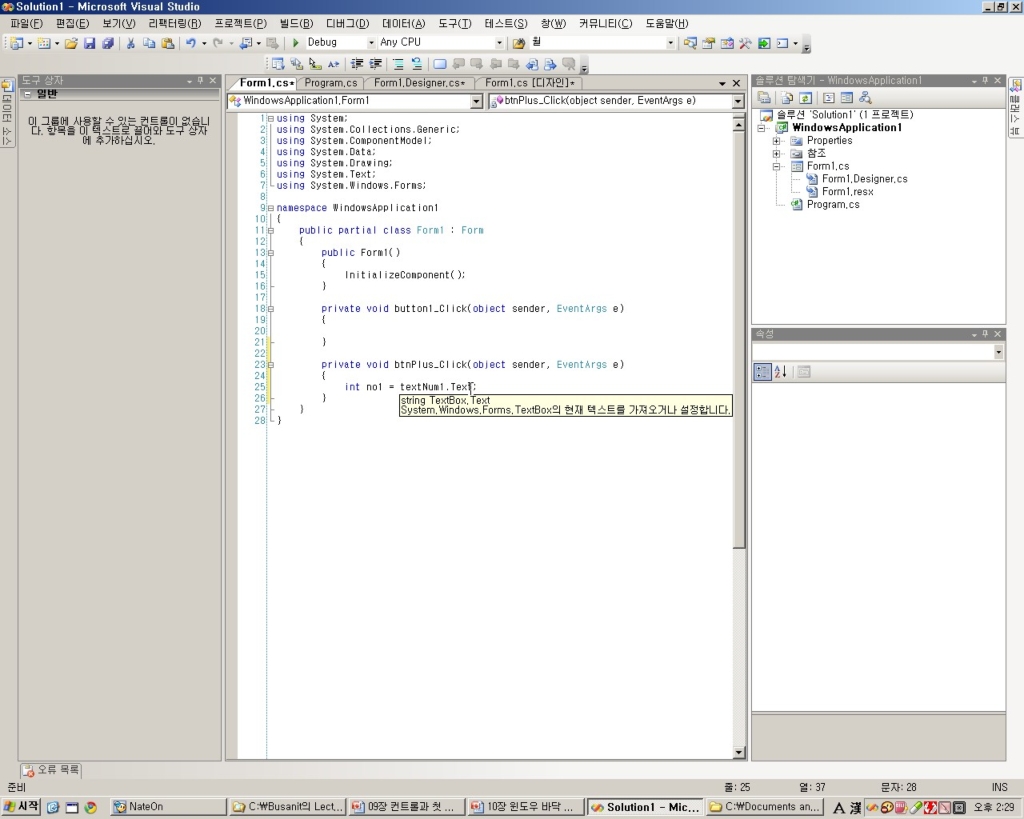The height and width of the screenshot is (819, 1024).
Task: Save the current file with floppy icon
Action: point(89,43)
